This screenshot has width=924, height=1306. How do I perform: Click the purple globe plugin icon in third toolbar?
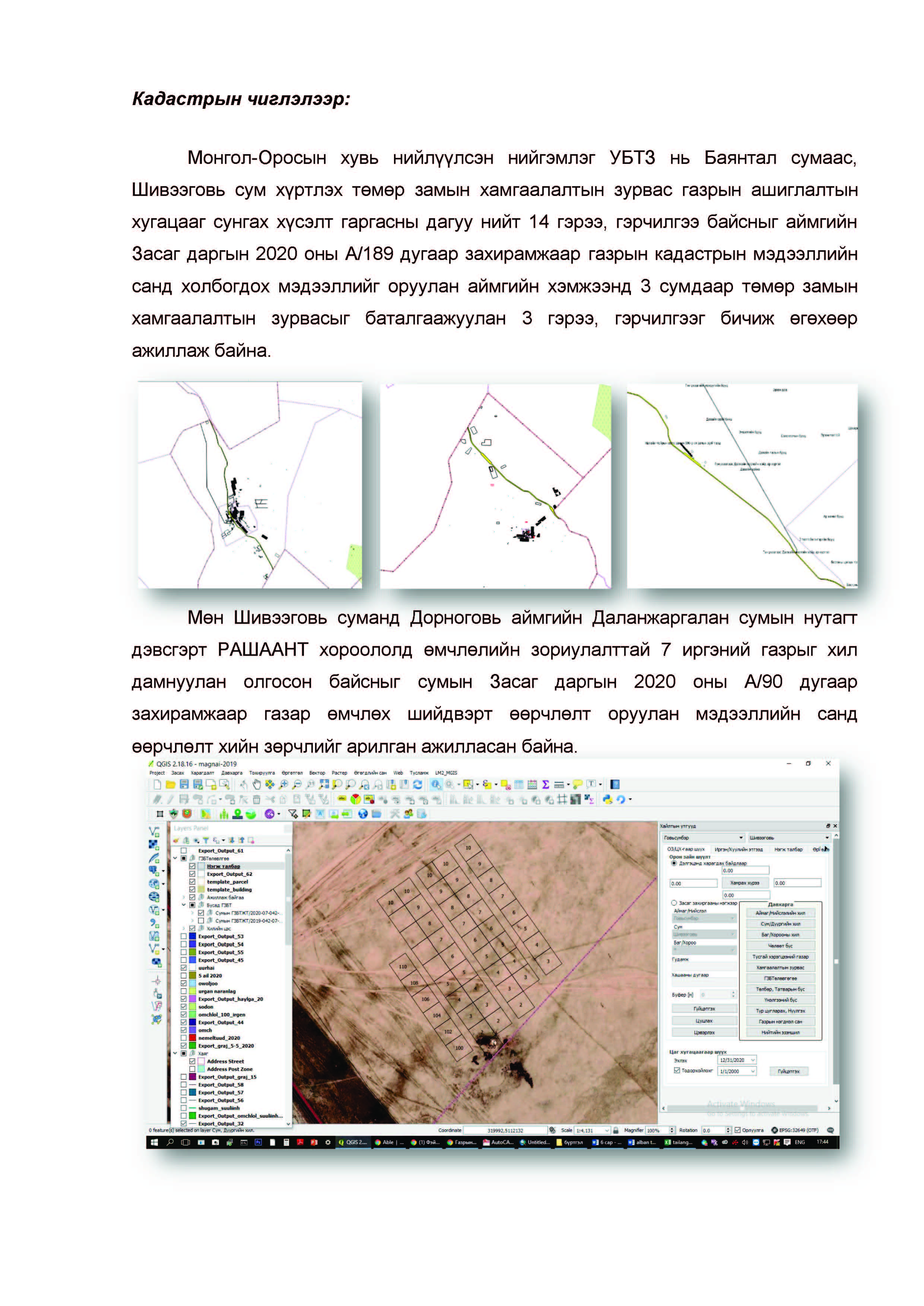270,814
